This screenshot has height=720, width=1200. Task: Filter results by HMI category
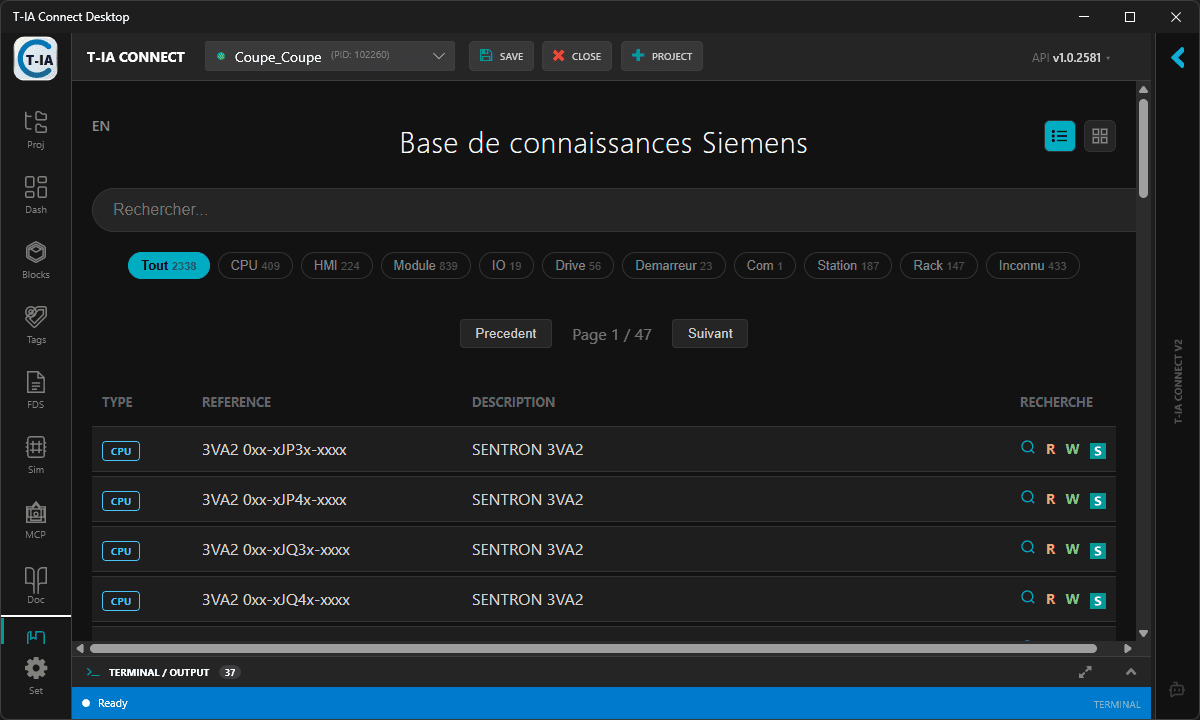[x=336, y=265]
